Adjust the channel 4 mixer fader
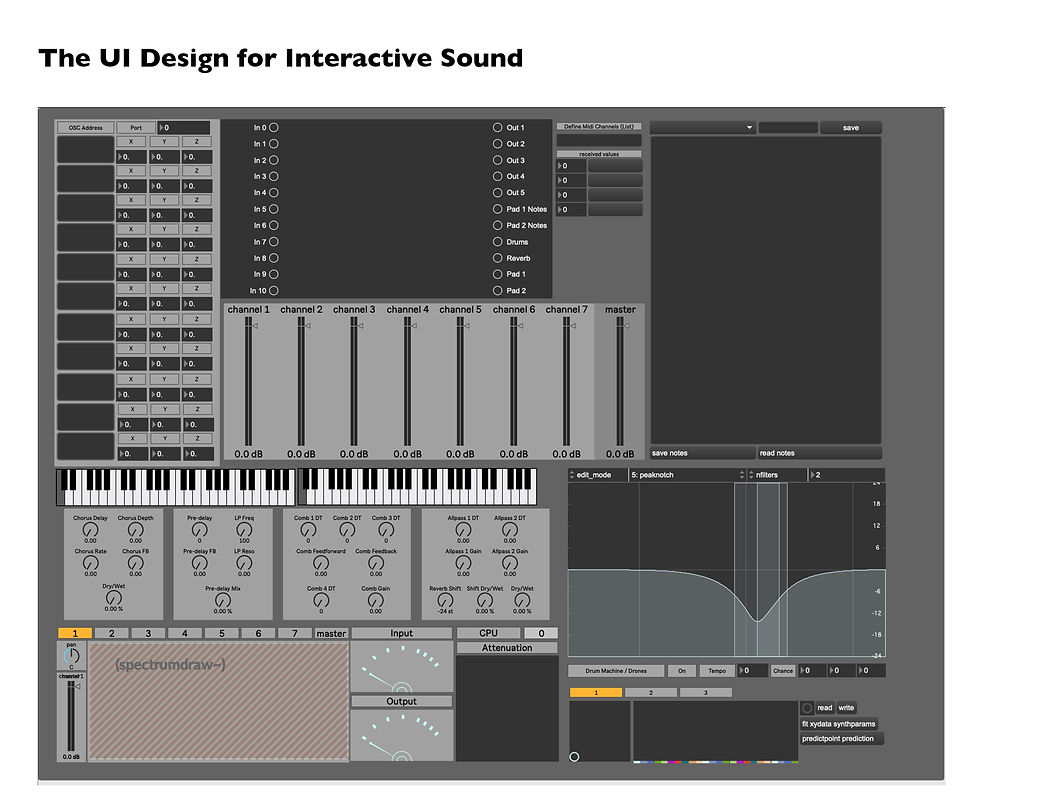Image resolution: width=1047 pixels, height=809 pixels. [x=407, y=382]
